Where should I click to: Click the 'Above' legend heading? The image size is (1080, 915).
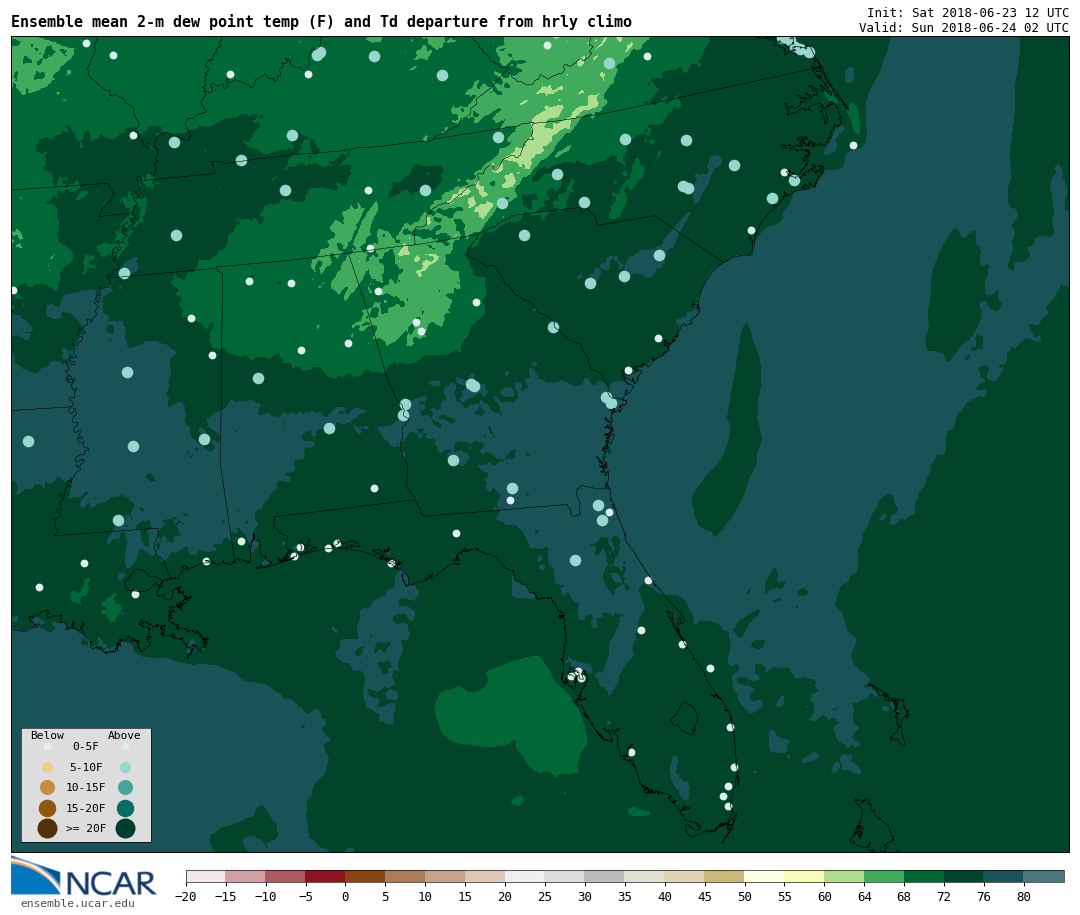[124, 735]
